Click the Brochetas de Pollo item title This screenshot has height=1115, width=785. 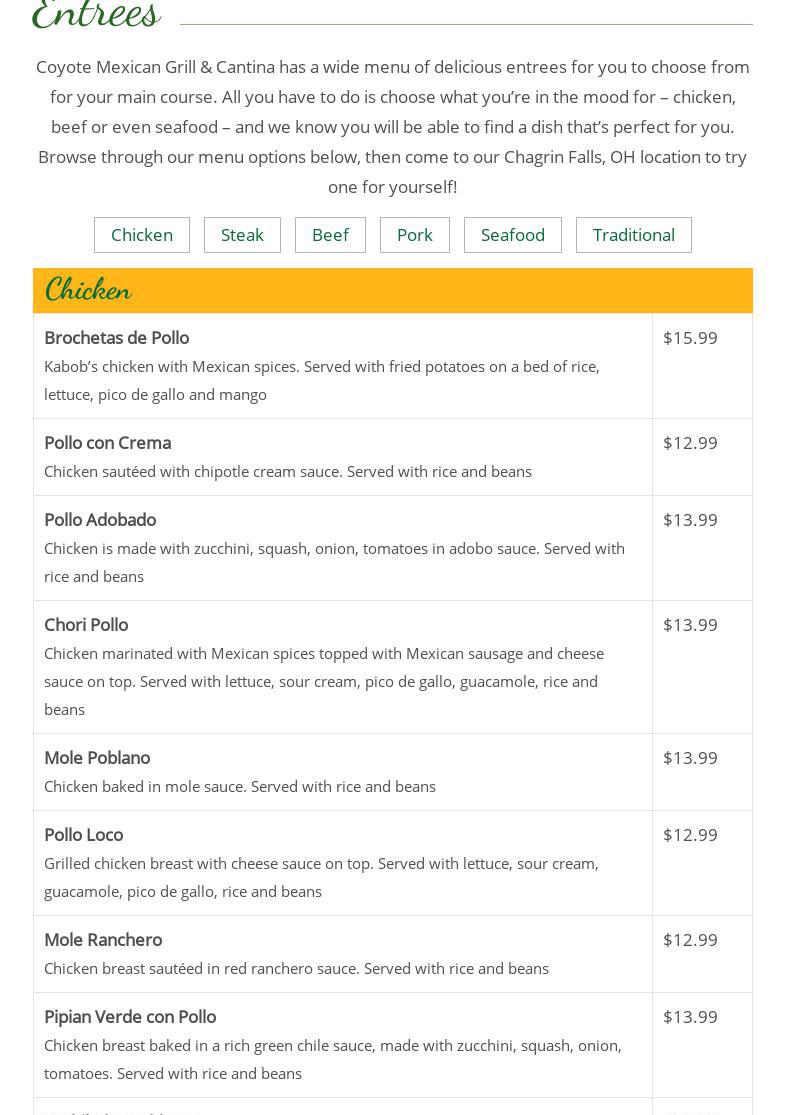tap(116, 338)
